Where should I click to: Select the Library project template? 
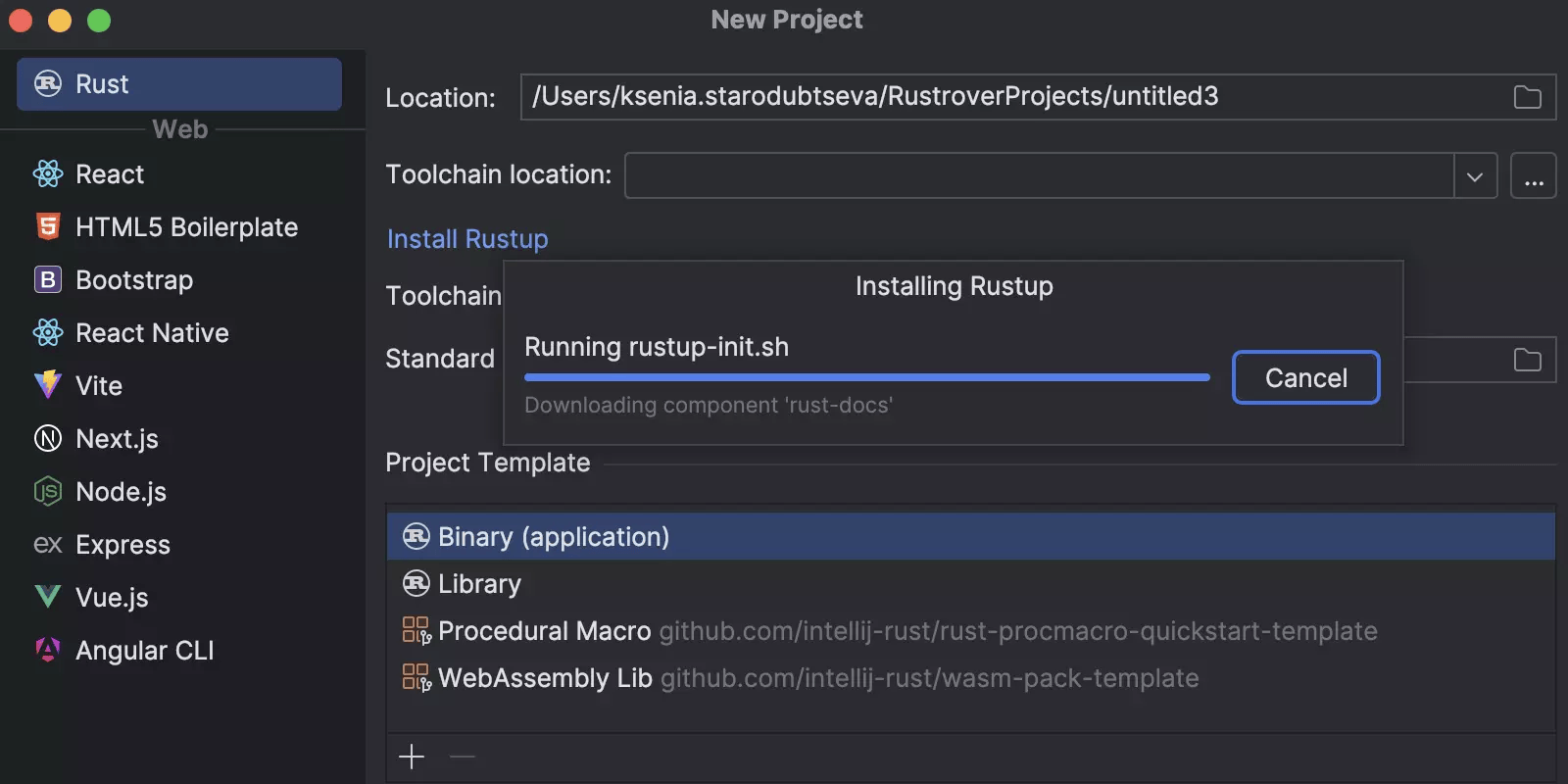479,584
